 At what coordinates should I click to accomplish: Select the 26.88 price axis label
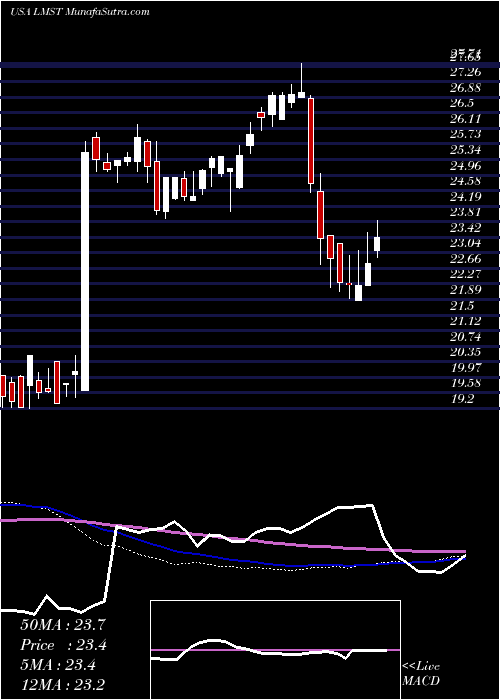point(465,88)
